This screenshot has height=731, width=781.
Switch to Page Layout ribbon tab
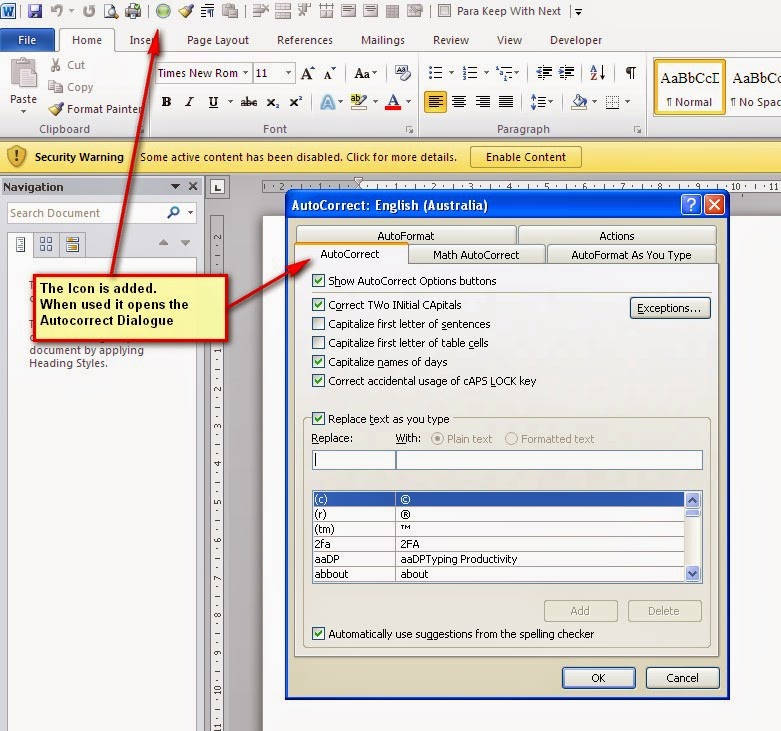pyautogui.click(x=218, y=40)
